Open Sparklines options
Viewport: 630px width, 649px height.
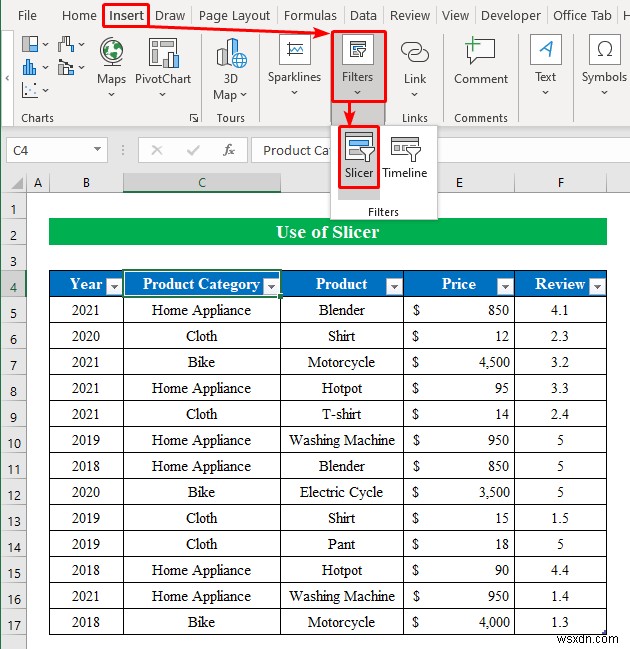pos(294,66)
